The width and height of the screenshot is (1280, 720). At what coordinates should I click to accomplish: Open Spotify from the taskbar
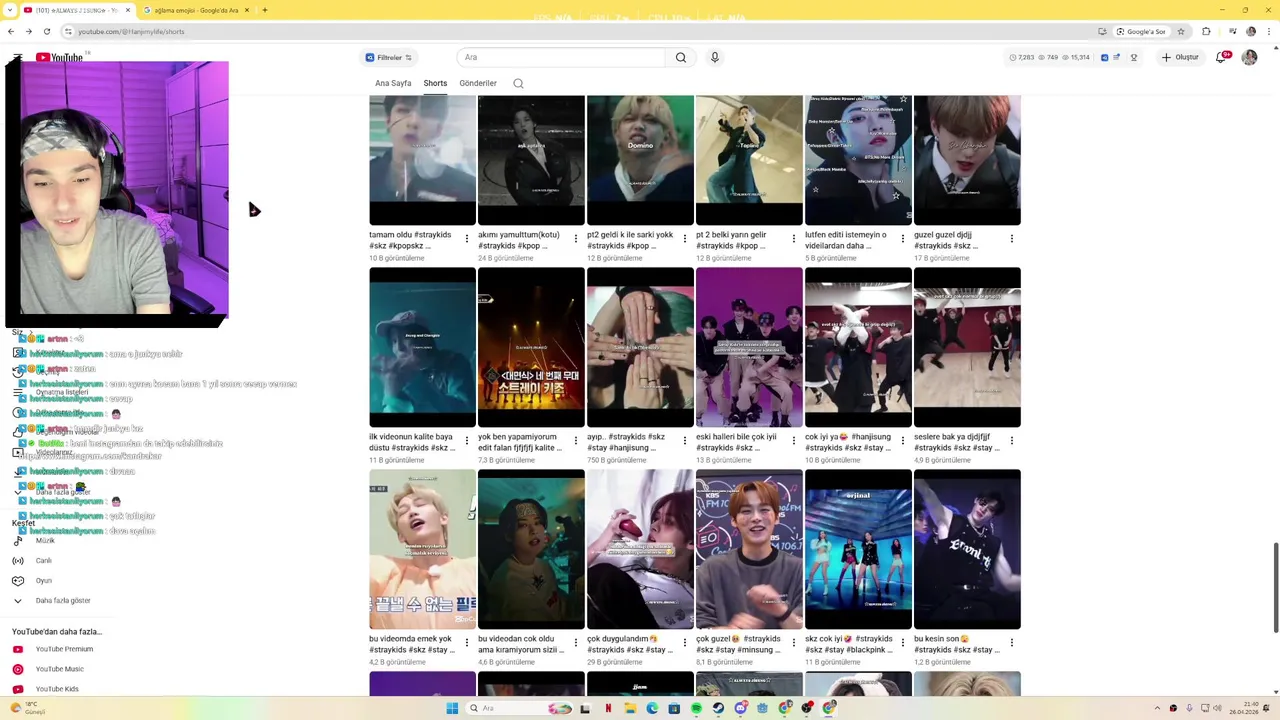(696, 708)
